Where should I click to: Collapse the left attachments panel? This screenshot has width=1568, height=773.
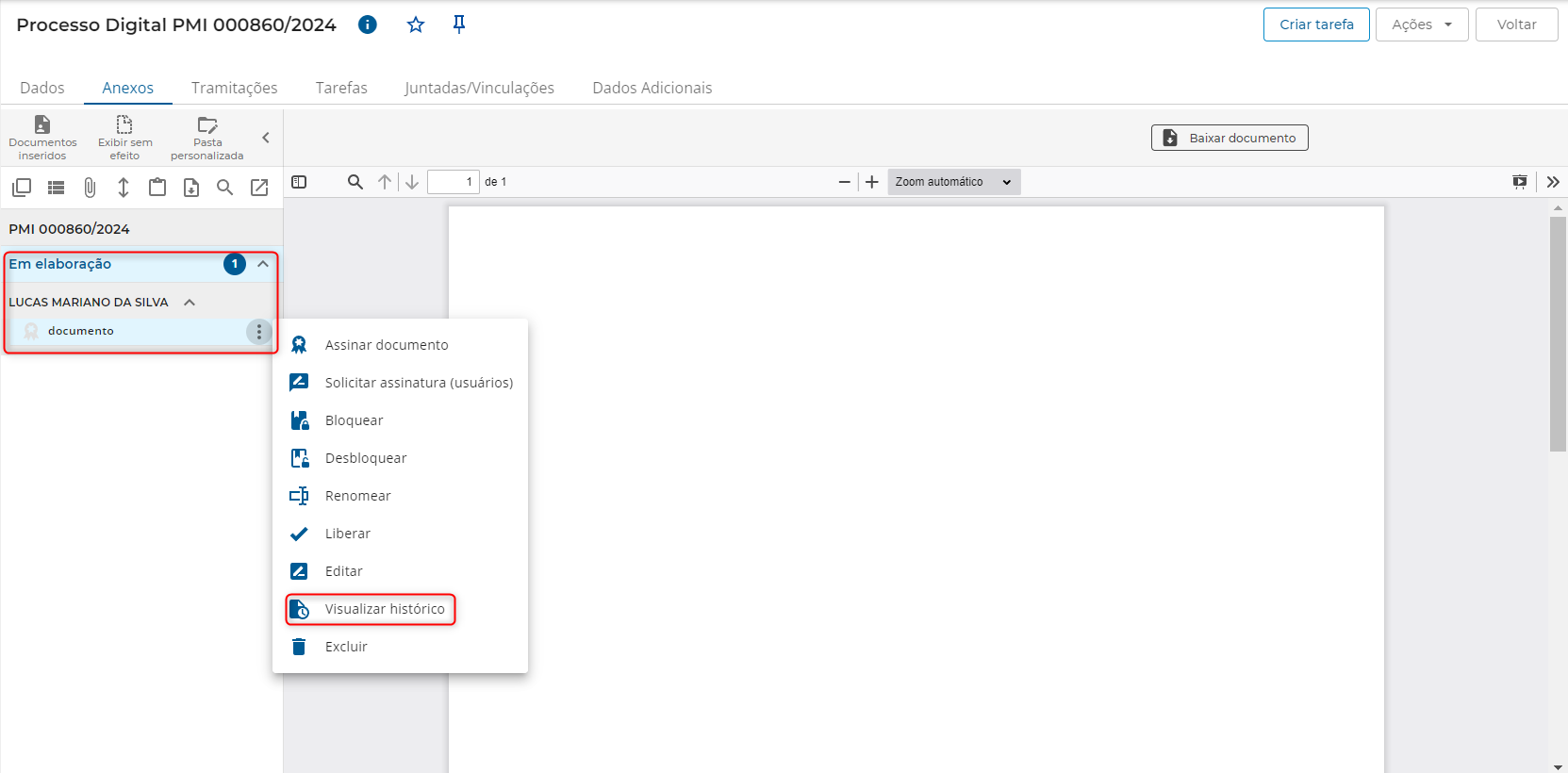pyautogui.click(x=266, y=138)
